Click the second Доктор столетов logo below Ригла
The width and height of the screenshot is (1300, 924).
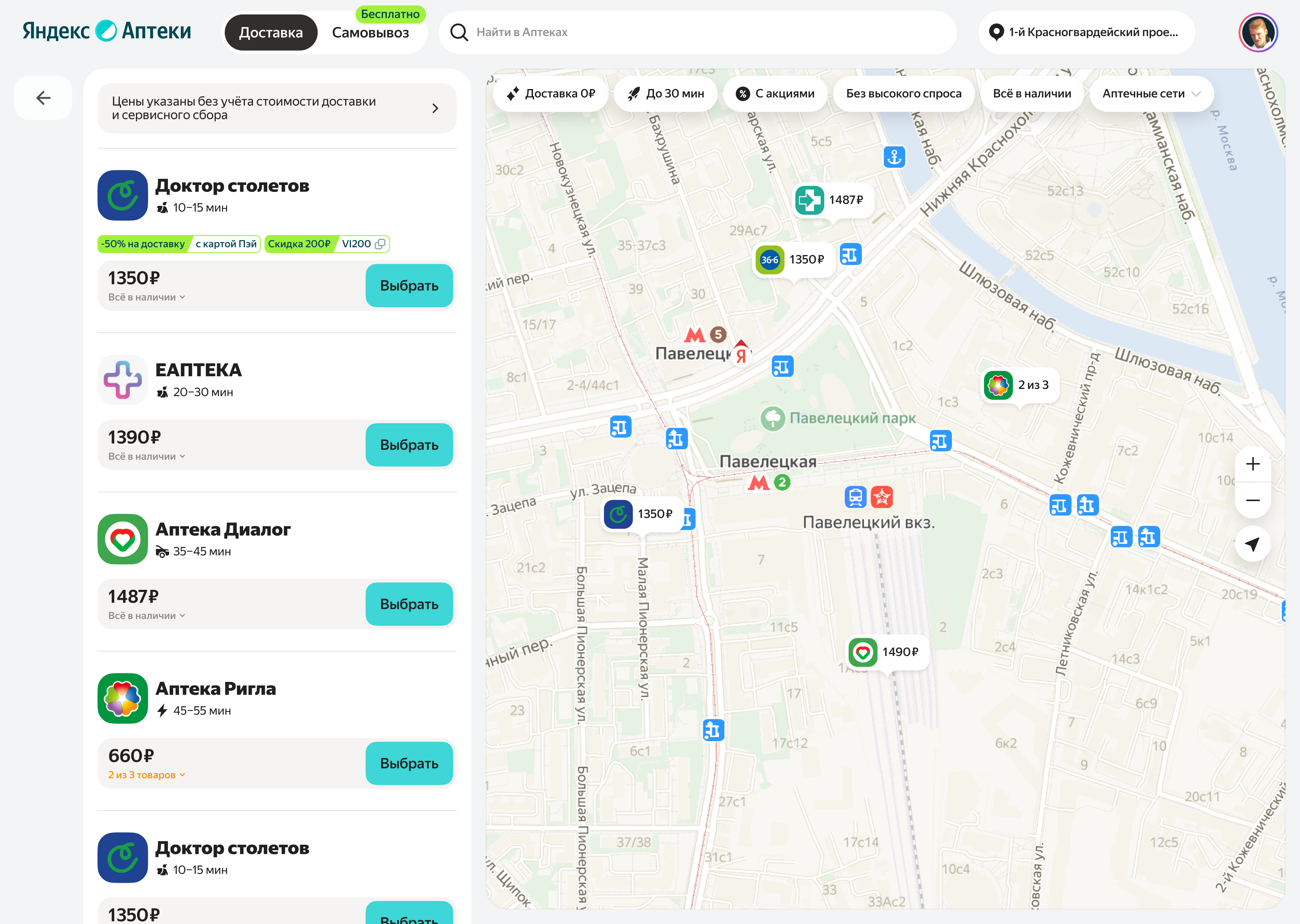click(x=122, y=858)
